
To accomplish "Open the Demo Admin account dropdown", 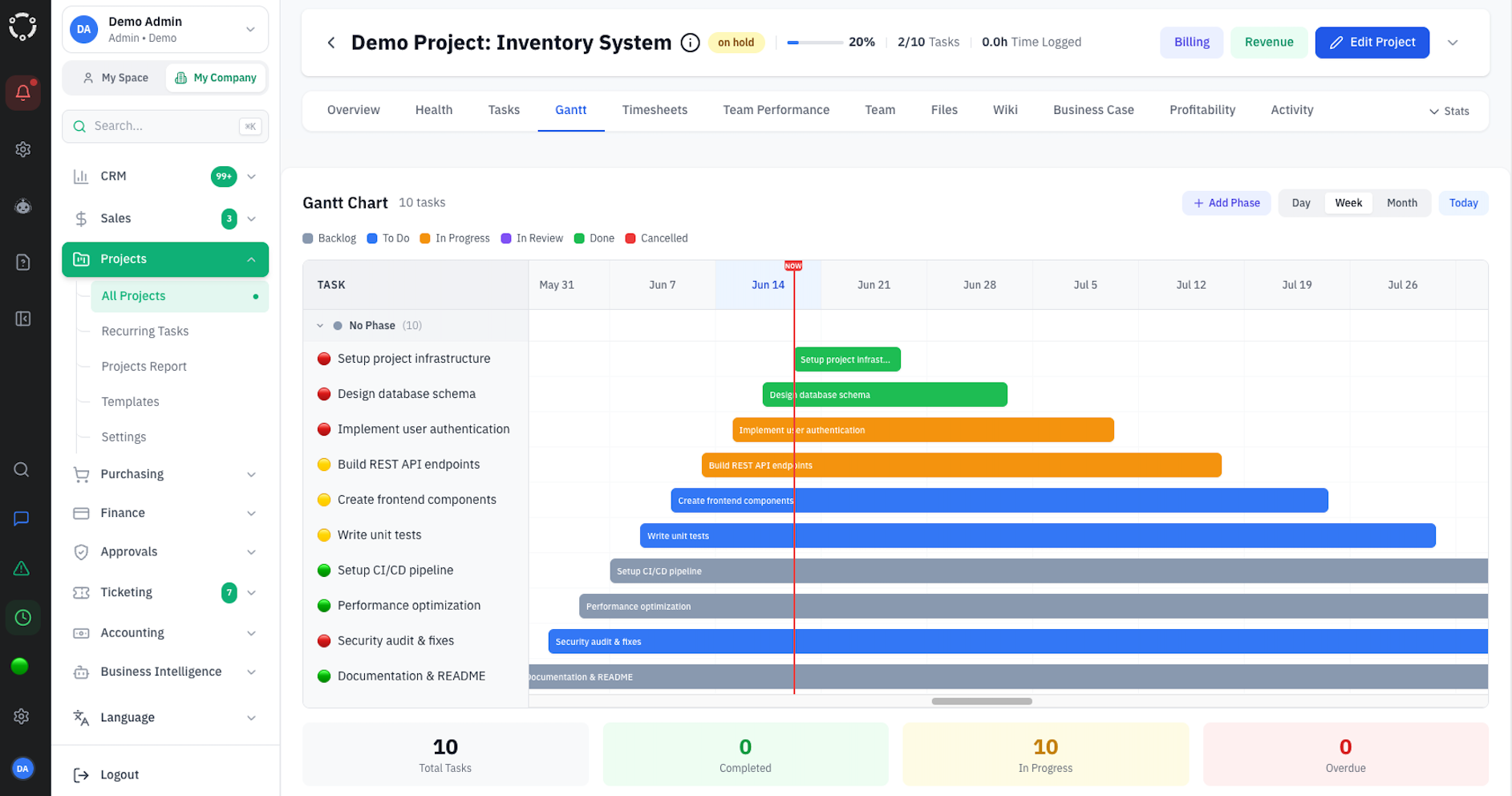I will click(x=165, y=30).
